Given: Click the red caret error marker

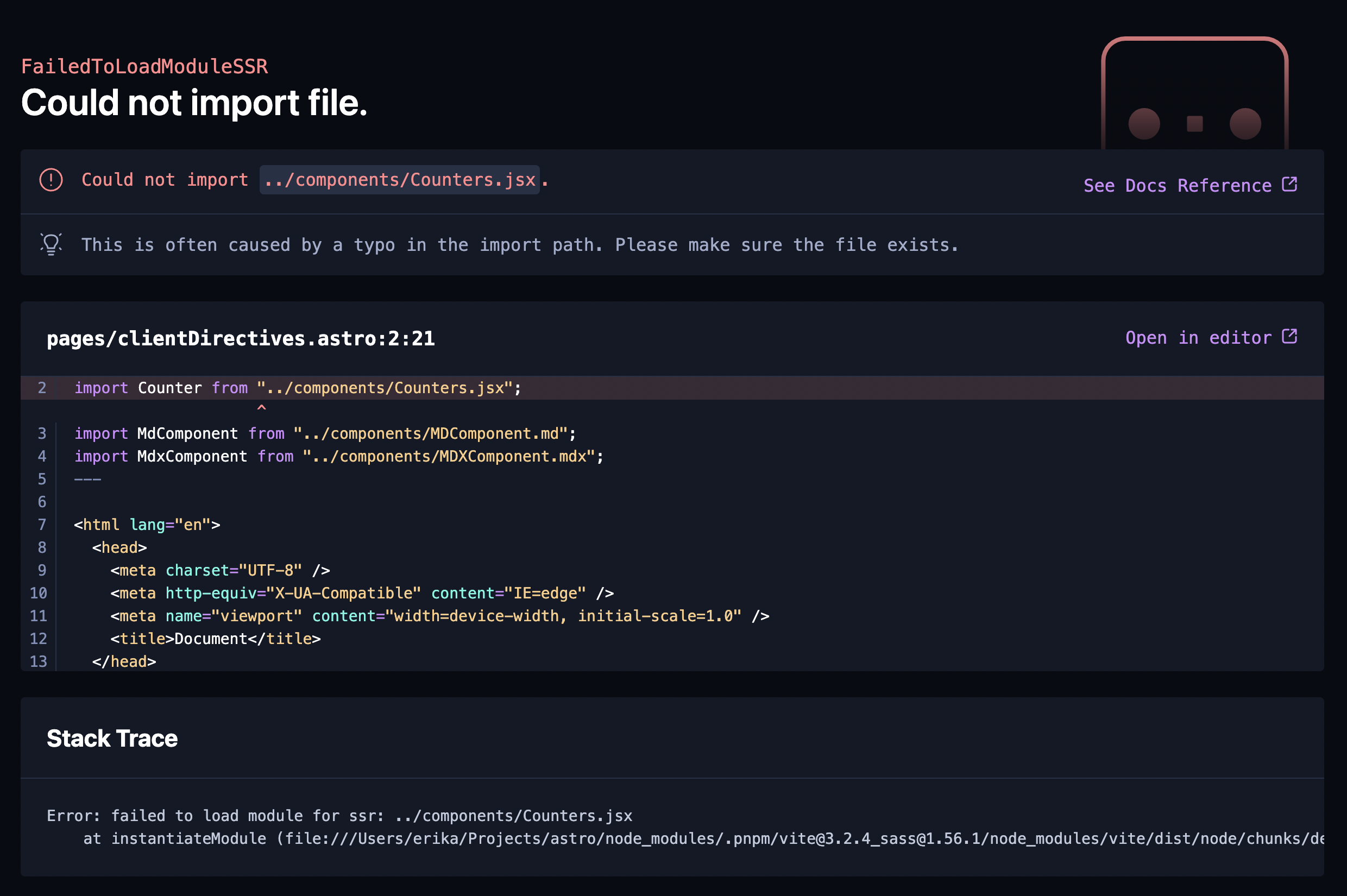Looking at the screenshot, I should coord(262,407).
